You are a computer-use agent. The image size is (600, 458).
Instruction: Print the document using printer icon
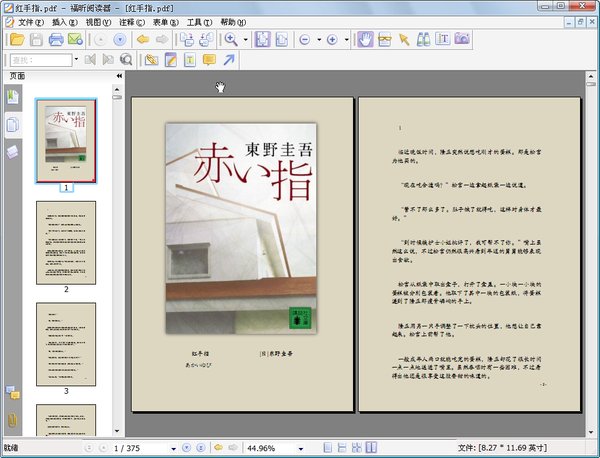pyautogui.click(x=56, y=40)
